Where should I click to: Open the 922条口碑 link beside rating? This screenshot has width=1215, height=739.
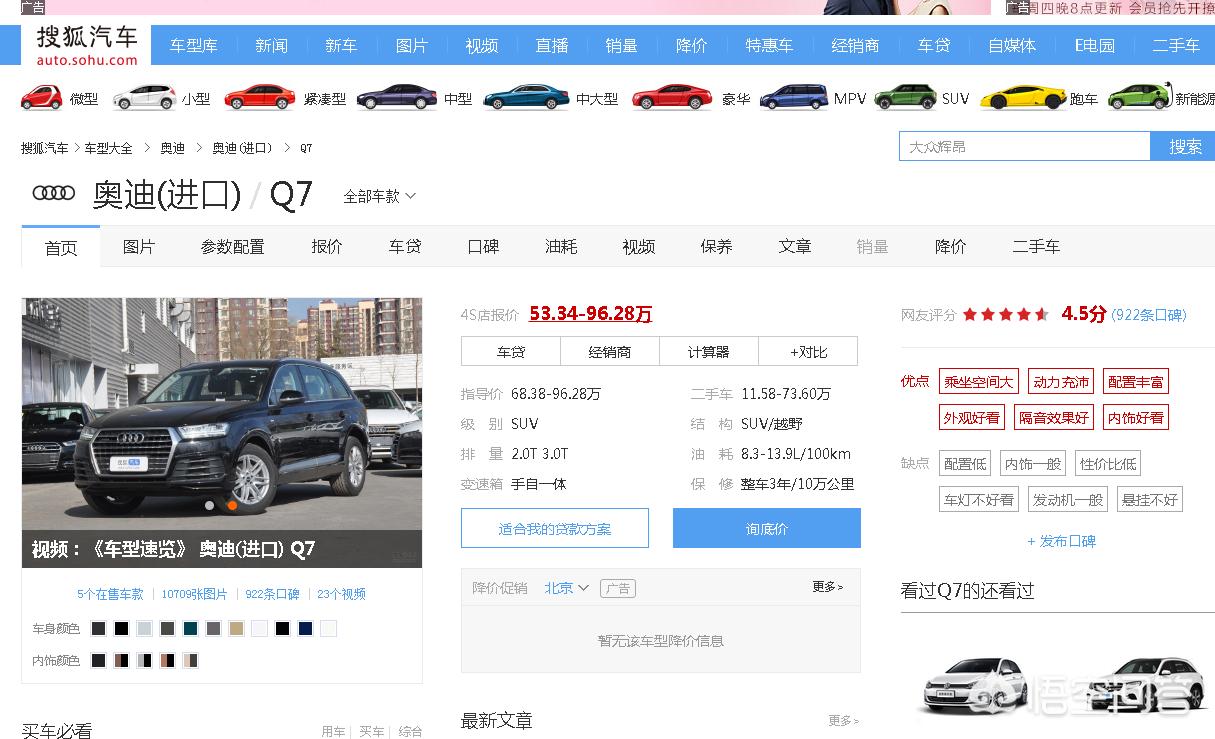(1149, 315)
